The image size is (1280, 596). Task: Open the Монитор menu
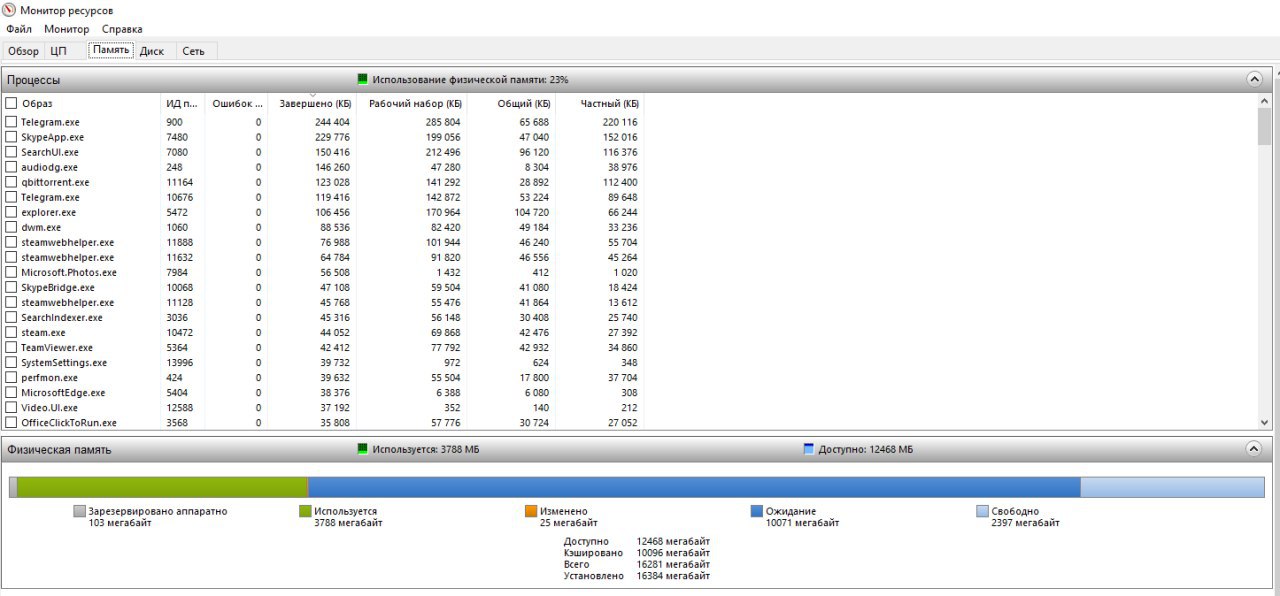tap(66, 29)
